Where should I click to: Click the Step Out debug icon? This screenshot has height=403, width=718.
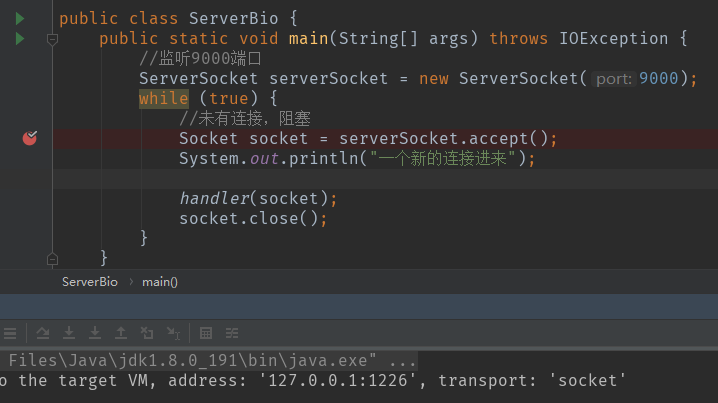click(x=121, y=333)
